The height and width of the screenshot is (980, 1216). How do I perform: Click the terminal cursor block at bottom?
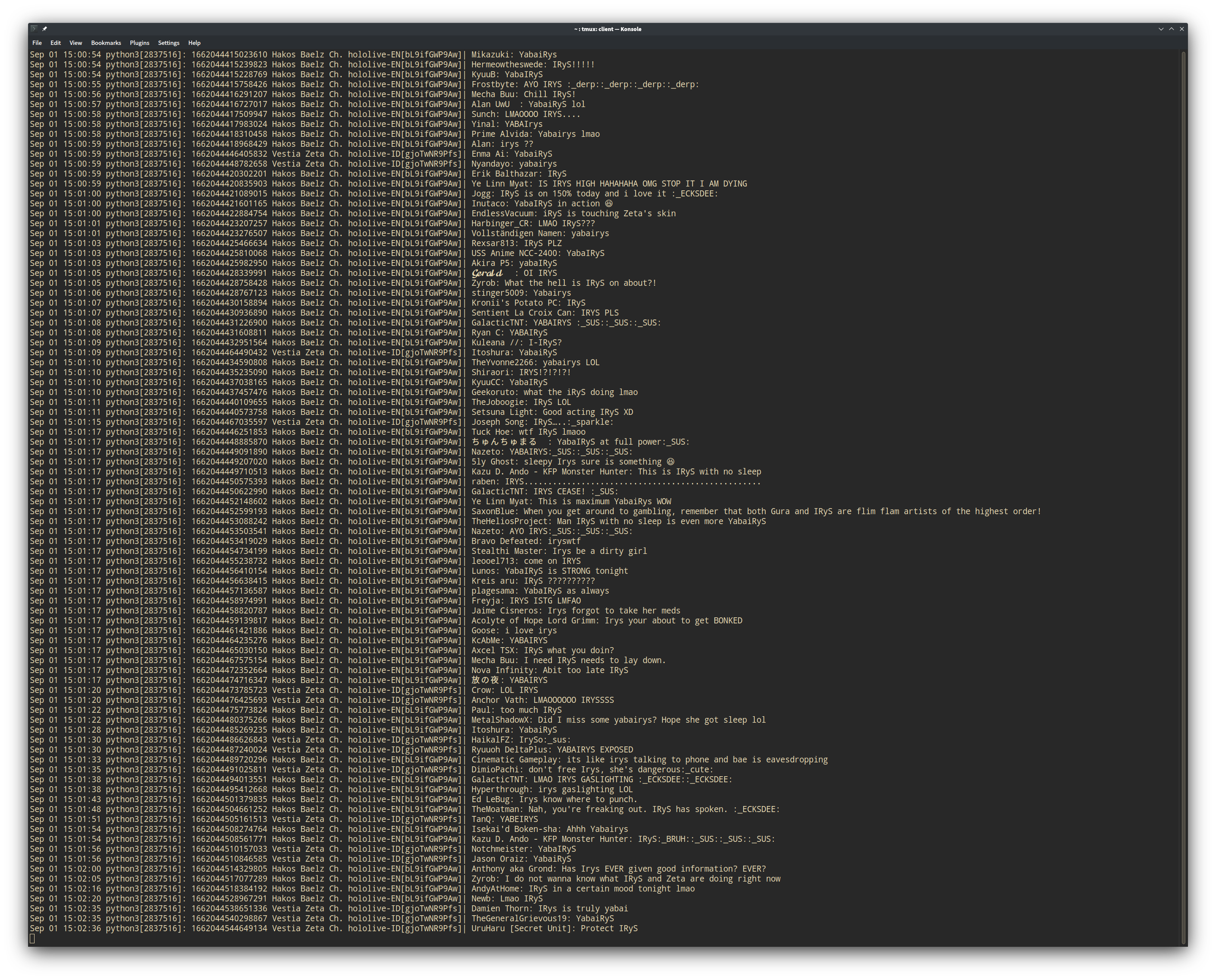pyautogui.click(x=32, y=938)
